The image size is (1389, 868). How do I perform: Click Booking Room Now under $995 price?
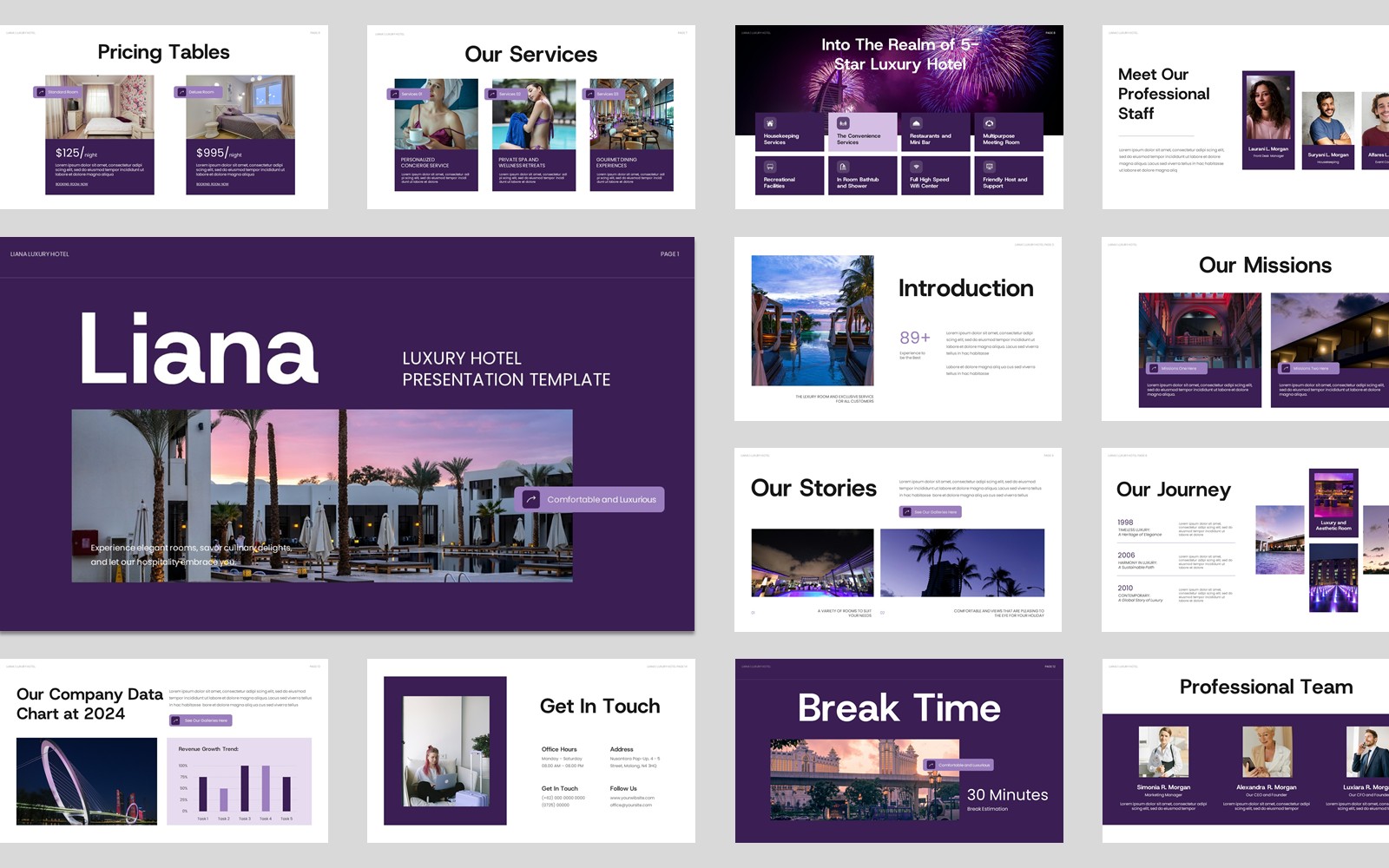212,184
